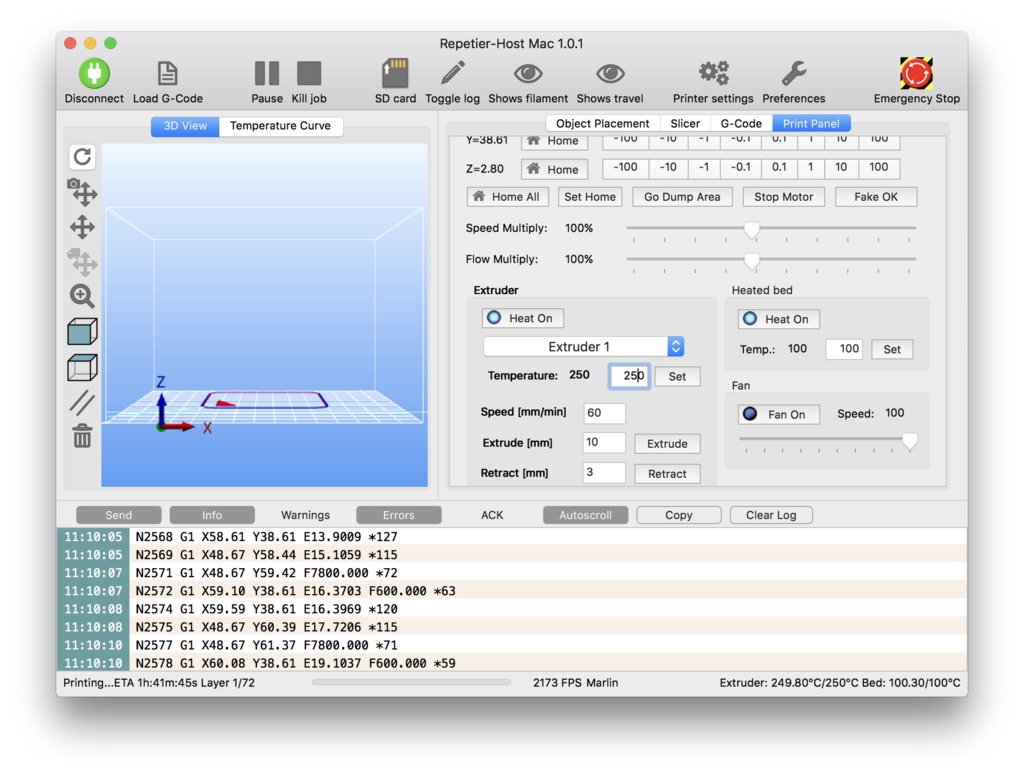Click the bed temperature input field

(x=844, y=349)
